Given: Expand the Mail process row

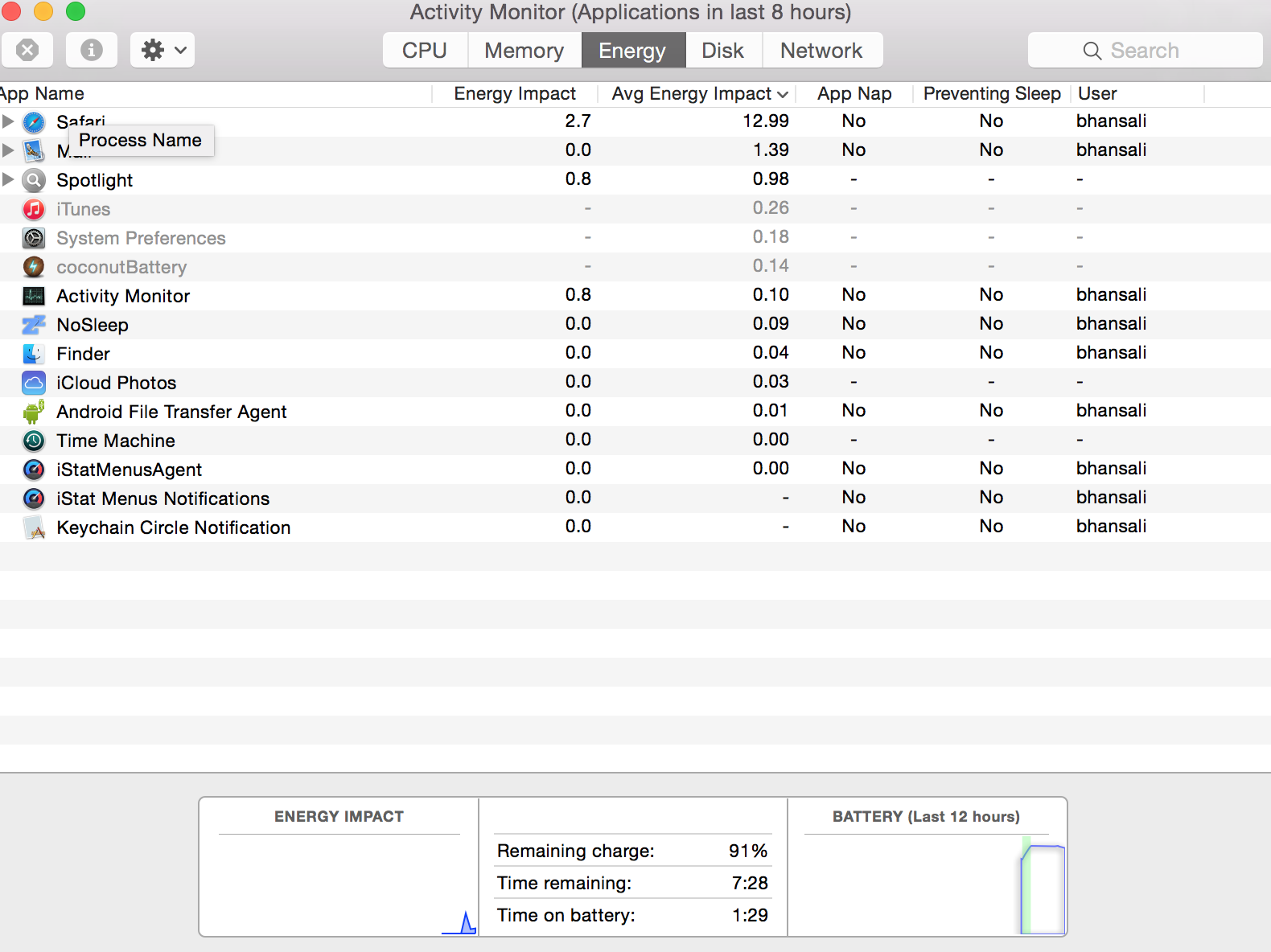Looking at the screenshot, I should point(8,150).
